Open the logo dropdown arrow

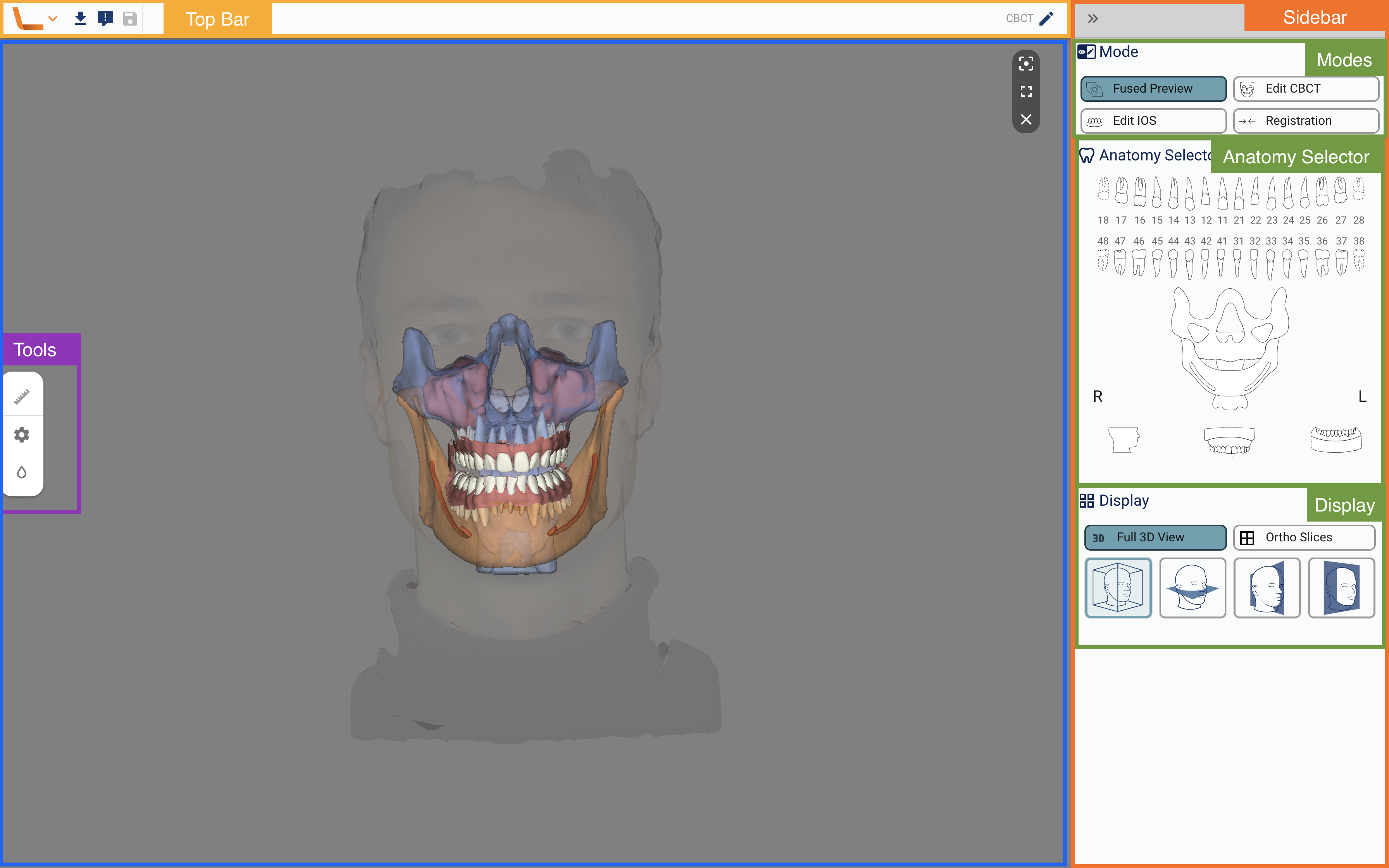(x=53, y=18)
